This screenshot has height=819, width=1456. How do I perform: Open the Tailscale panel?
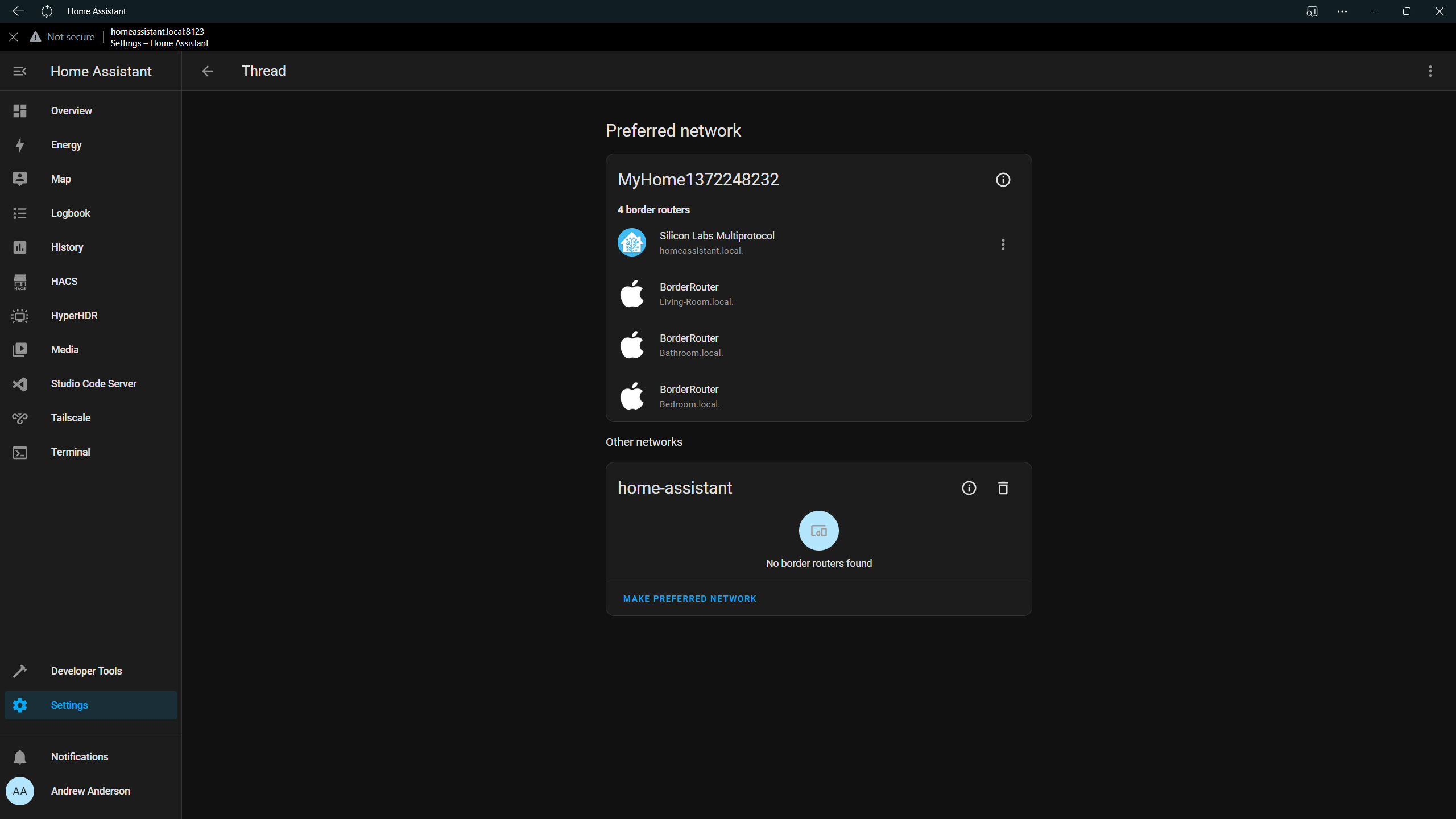click(x=71, y=417)
